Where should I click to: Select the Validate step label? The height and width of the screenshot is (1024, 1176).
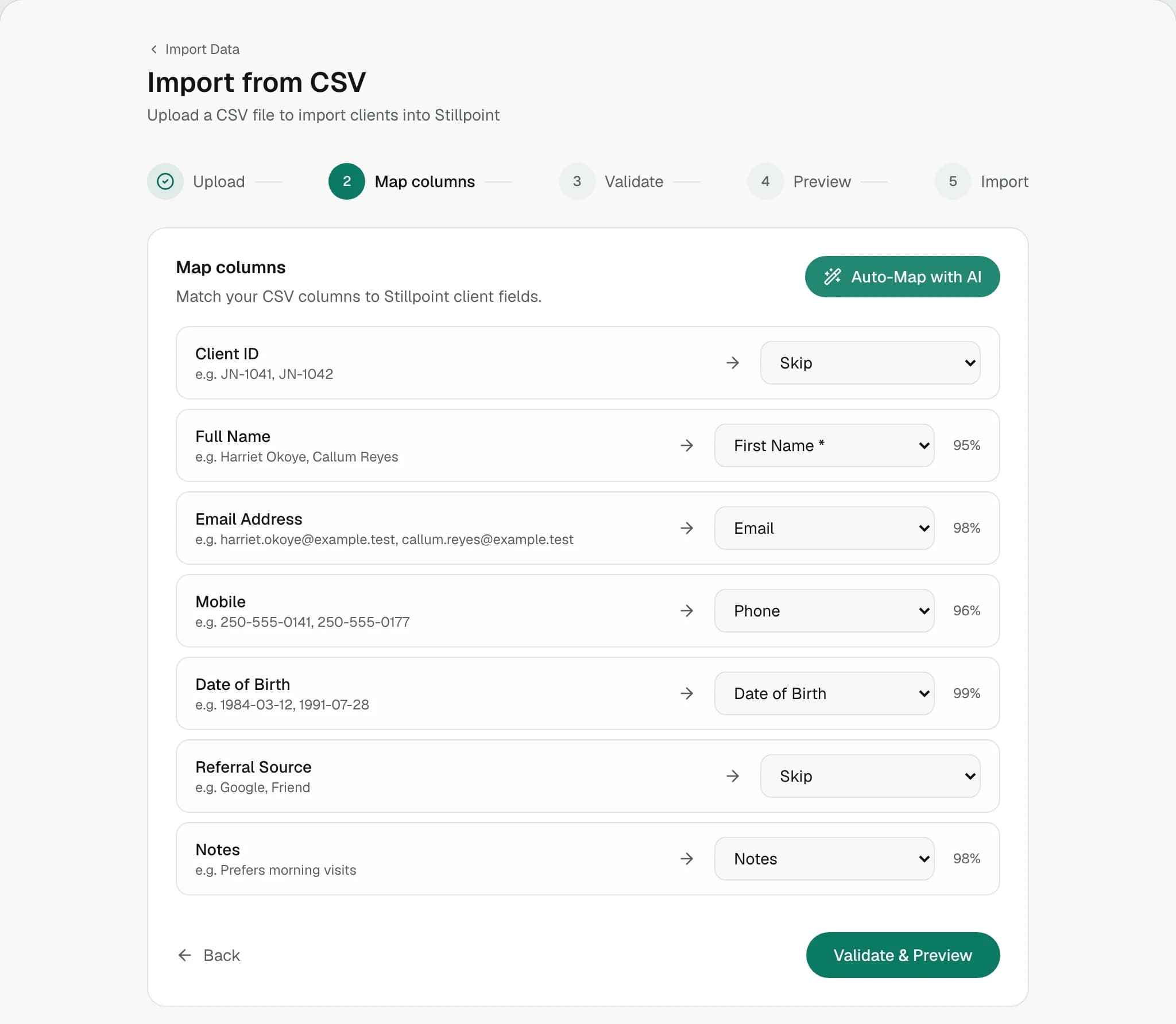(634, 181)
